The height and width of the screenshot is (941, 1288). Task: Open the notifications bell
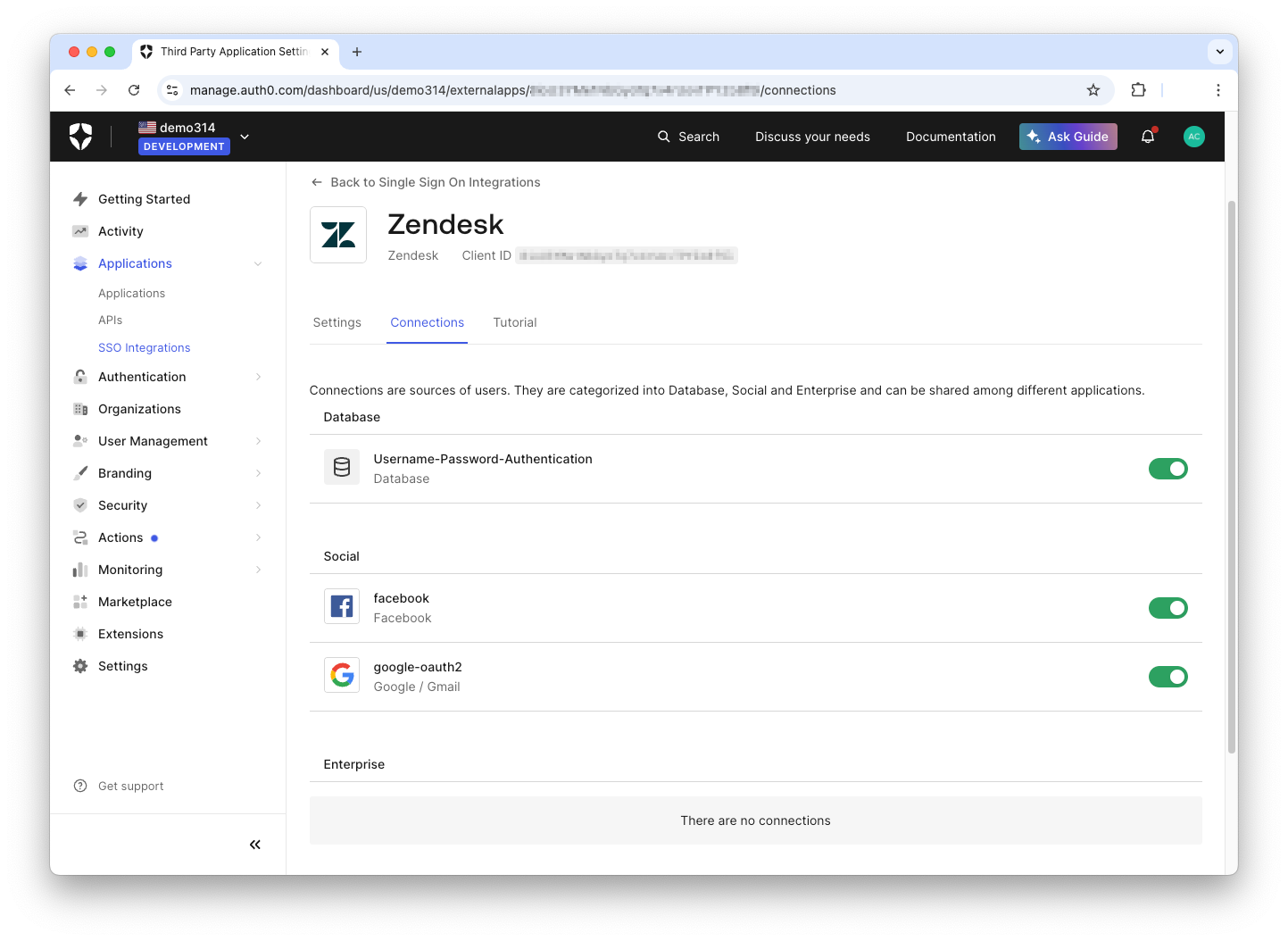pyautogui.click(x=1148, y=137)
